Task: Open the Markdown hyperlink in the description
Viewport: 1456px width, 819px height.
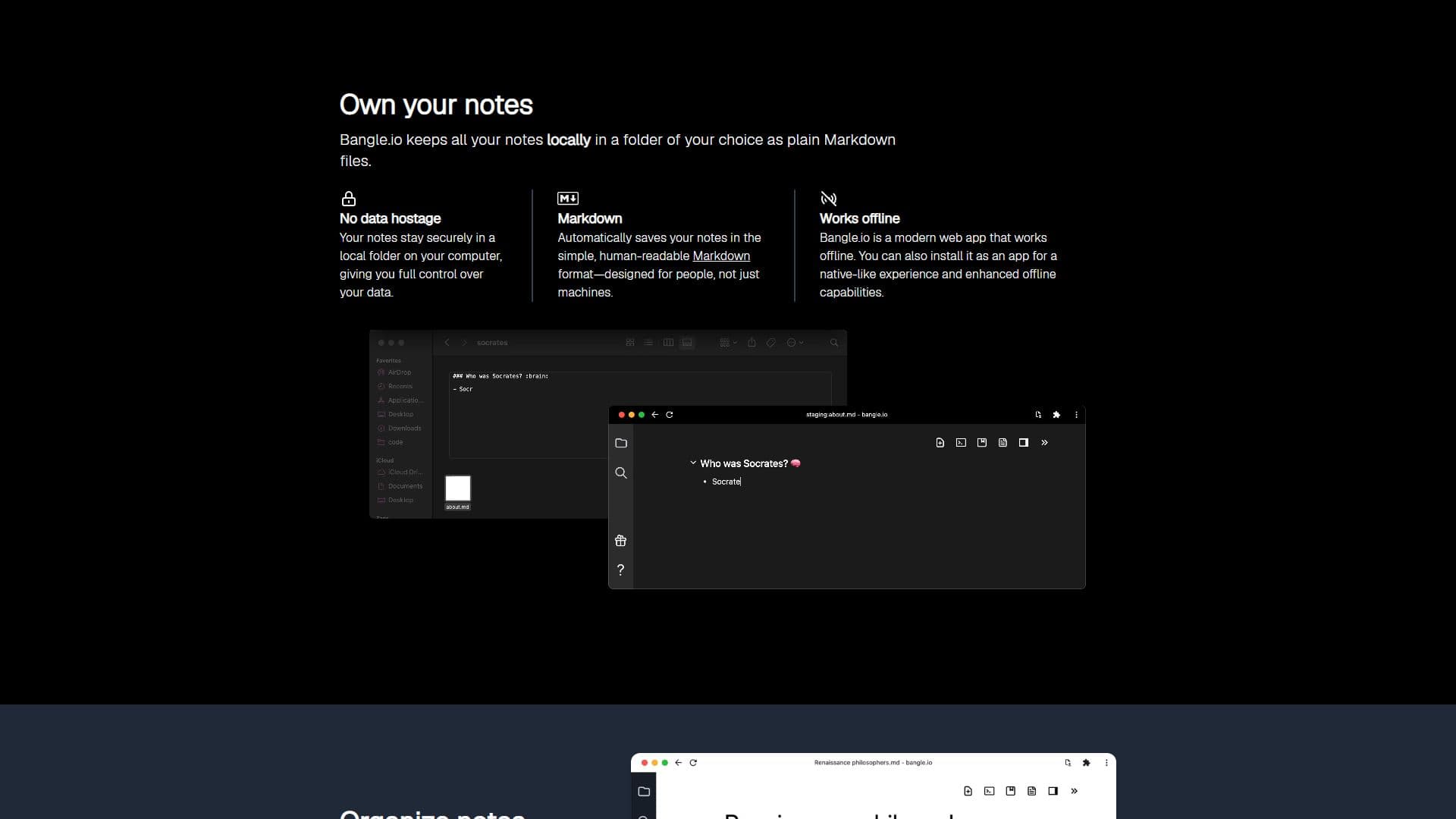Action: (721, 256)
